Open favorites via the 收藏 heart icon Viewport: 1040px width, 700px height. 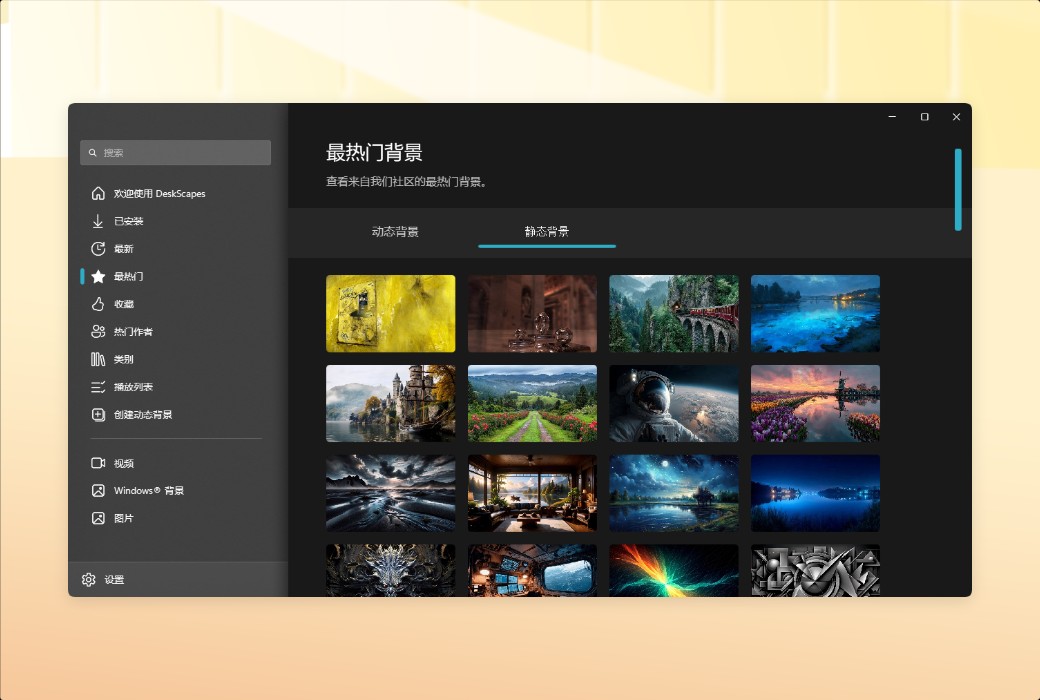[97, 304]
